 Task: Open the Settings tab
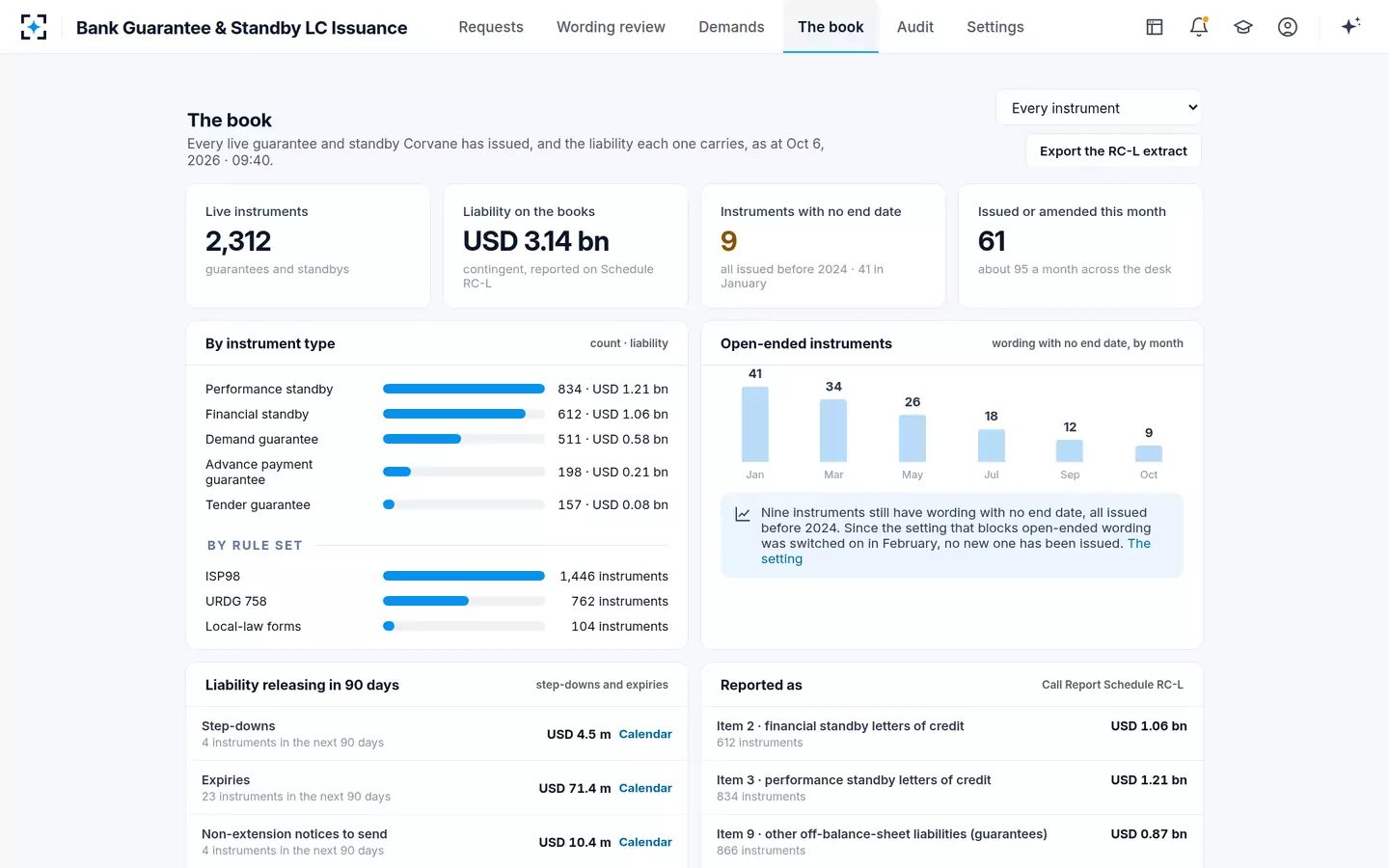tap(995, 27)
